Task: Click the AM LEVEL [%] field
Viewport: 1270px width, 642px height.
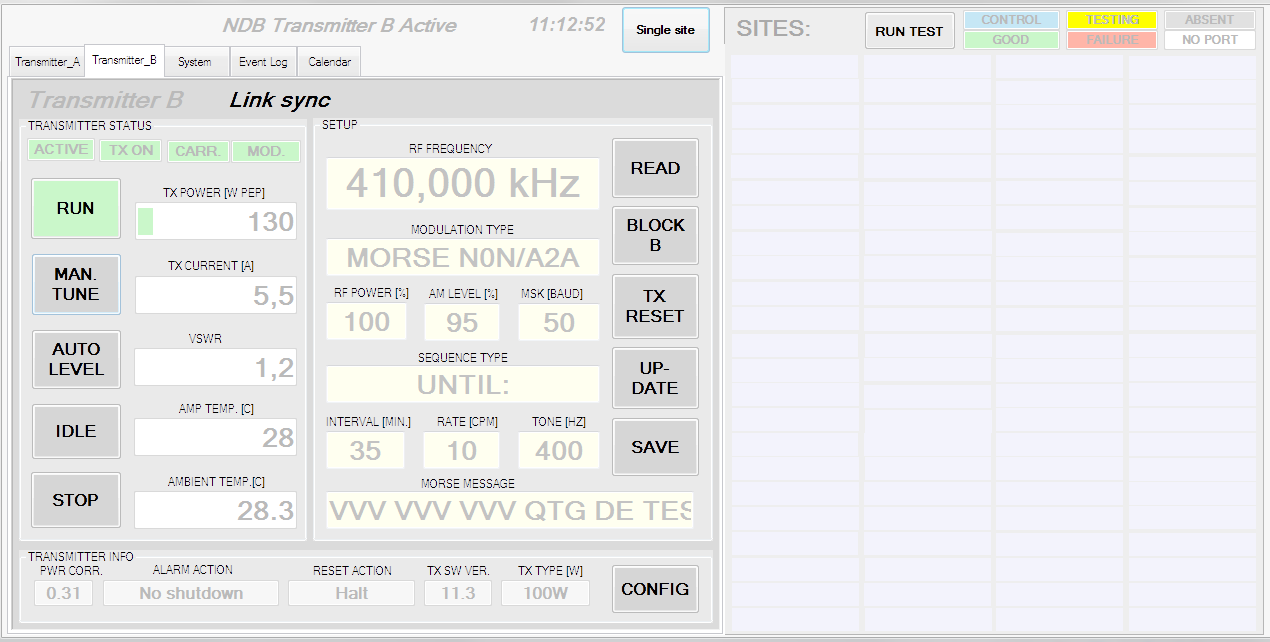Action: click(x=462, y=322)
